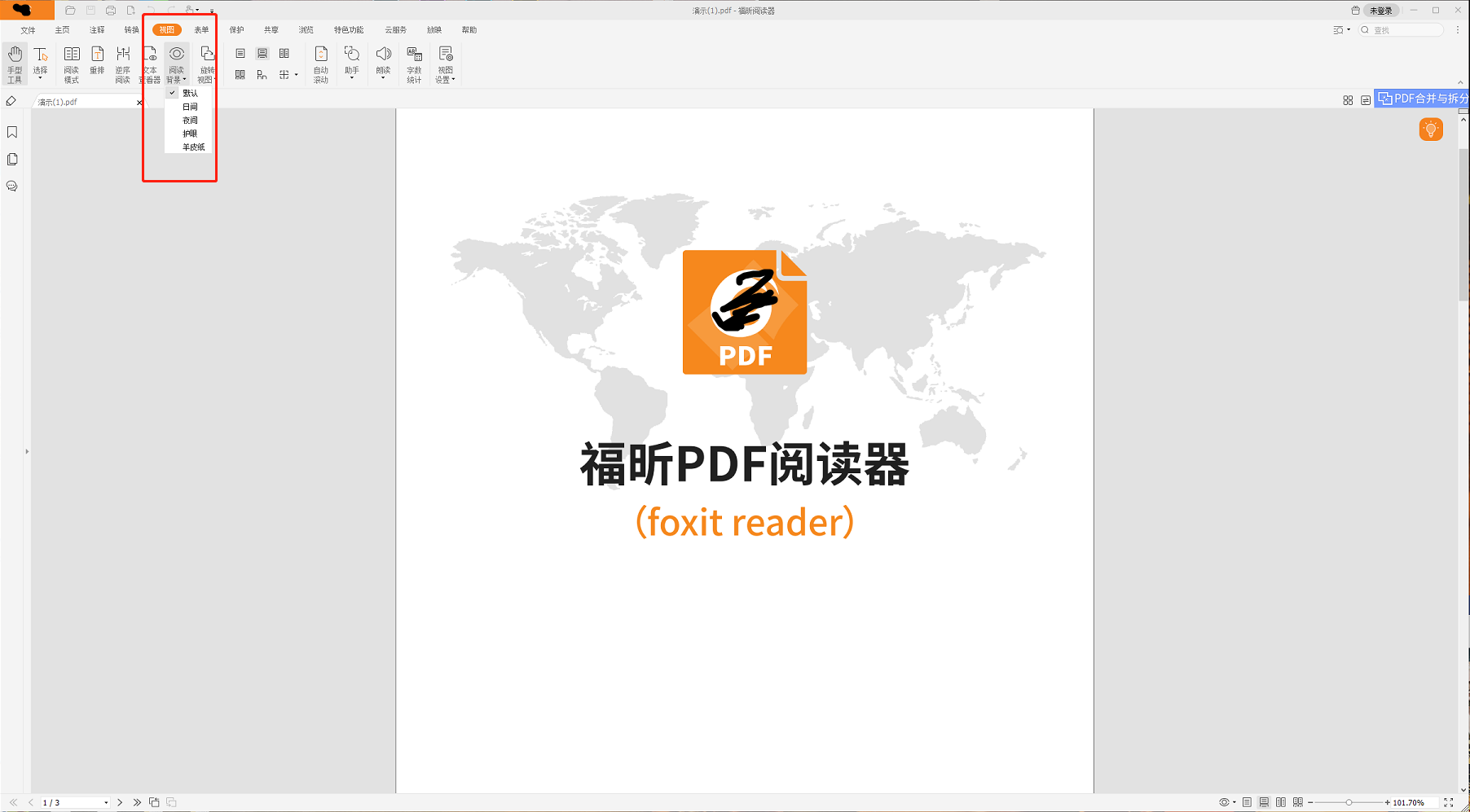Viewport: 1470px width, 812px height.
Task: Switch to 阅读模式 reading mode
Action: pyautogui.click(x=72, y=64)
